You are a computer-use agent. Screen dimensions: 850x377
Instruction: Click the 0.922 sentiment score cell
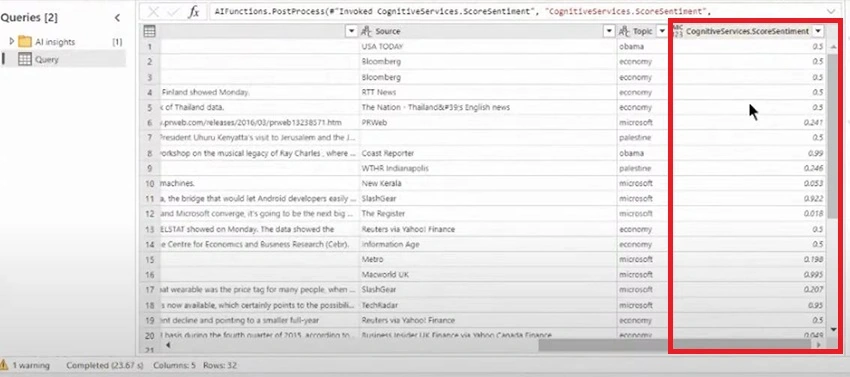pyautogui.click(x=749, y=199)
